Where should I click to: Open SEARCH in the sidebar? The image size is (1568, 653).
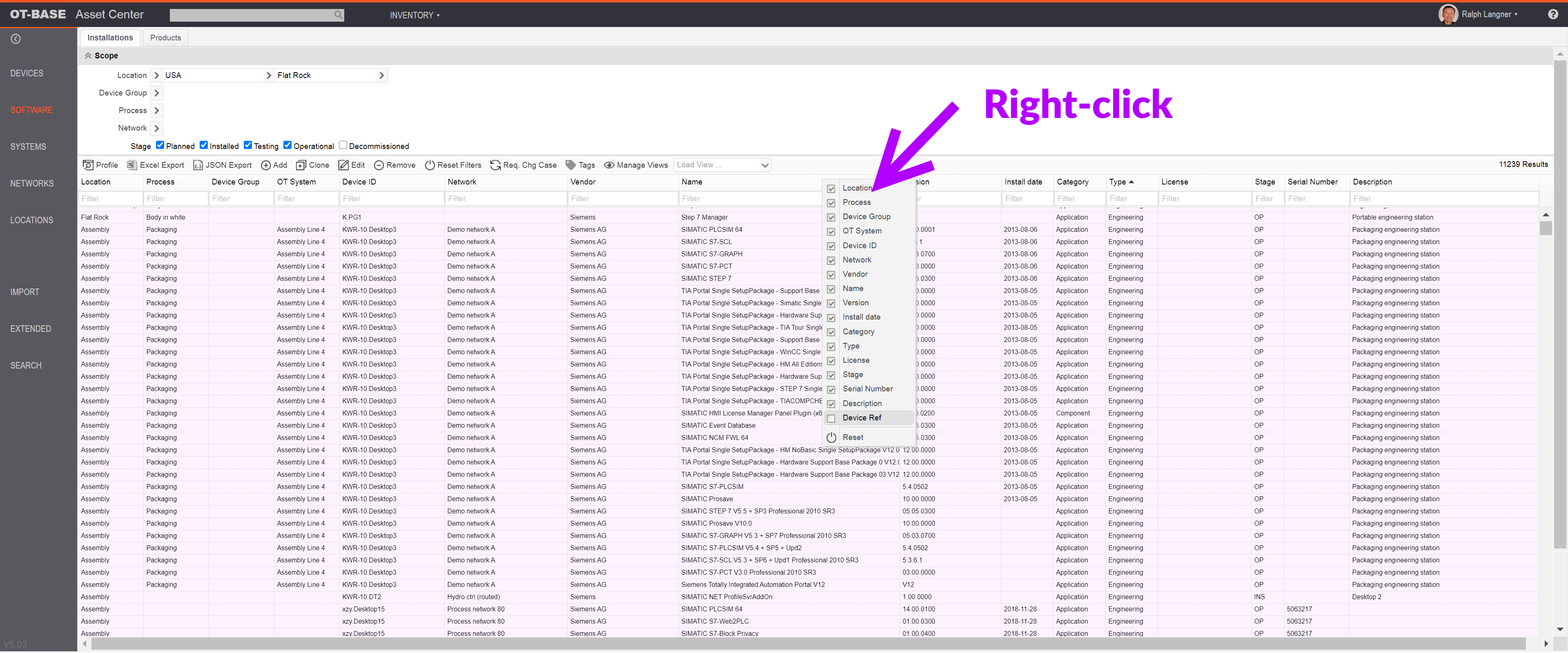point(26,366)
